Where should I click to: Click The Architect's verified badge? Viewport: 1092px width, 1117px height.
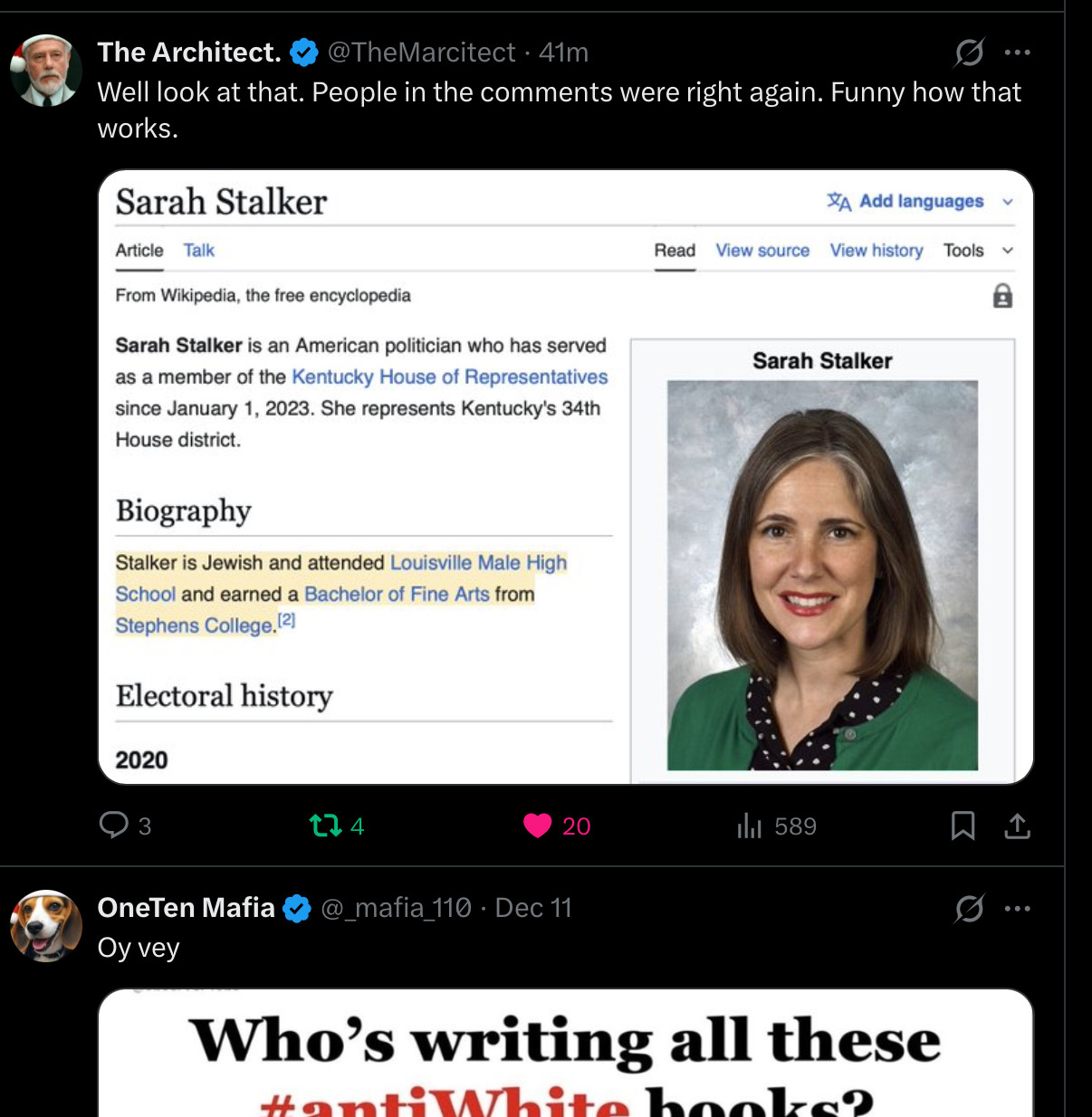[x=304, y=53]
